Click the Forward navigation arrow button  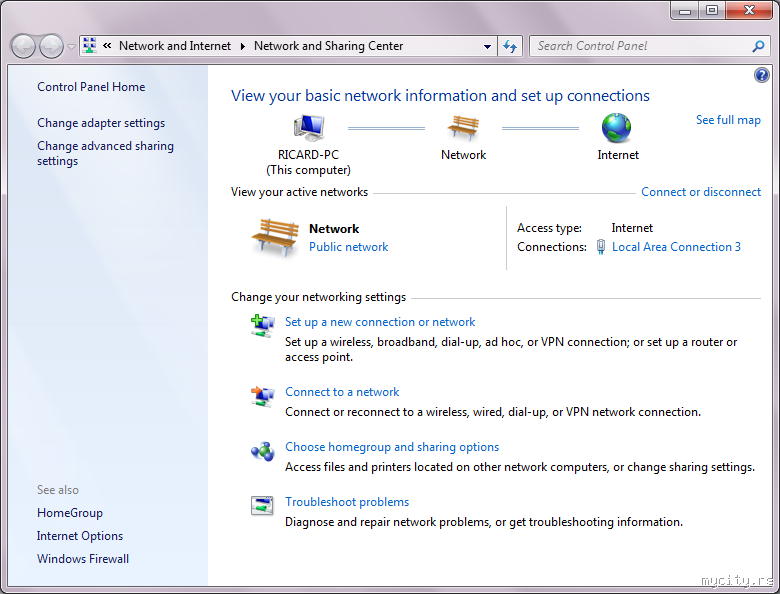(x=51, y=47)
